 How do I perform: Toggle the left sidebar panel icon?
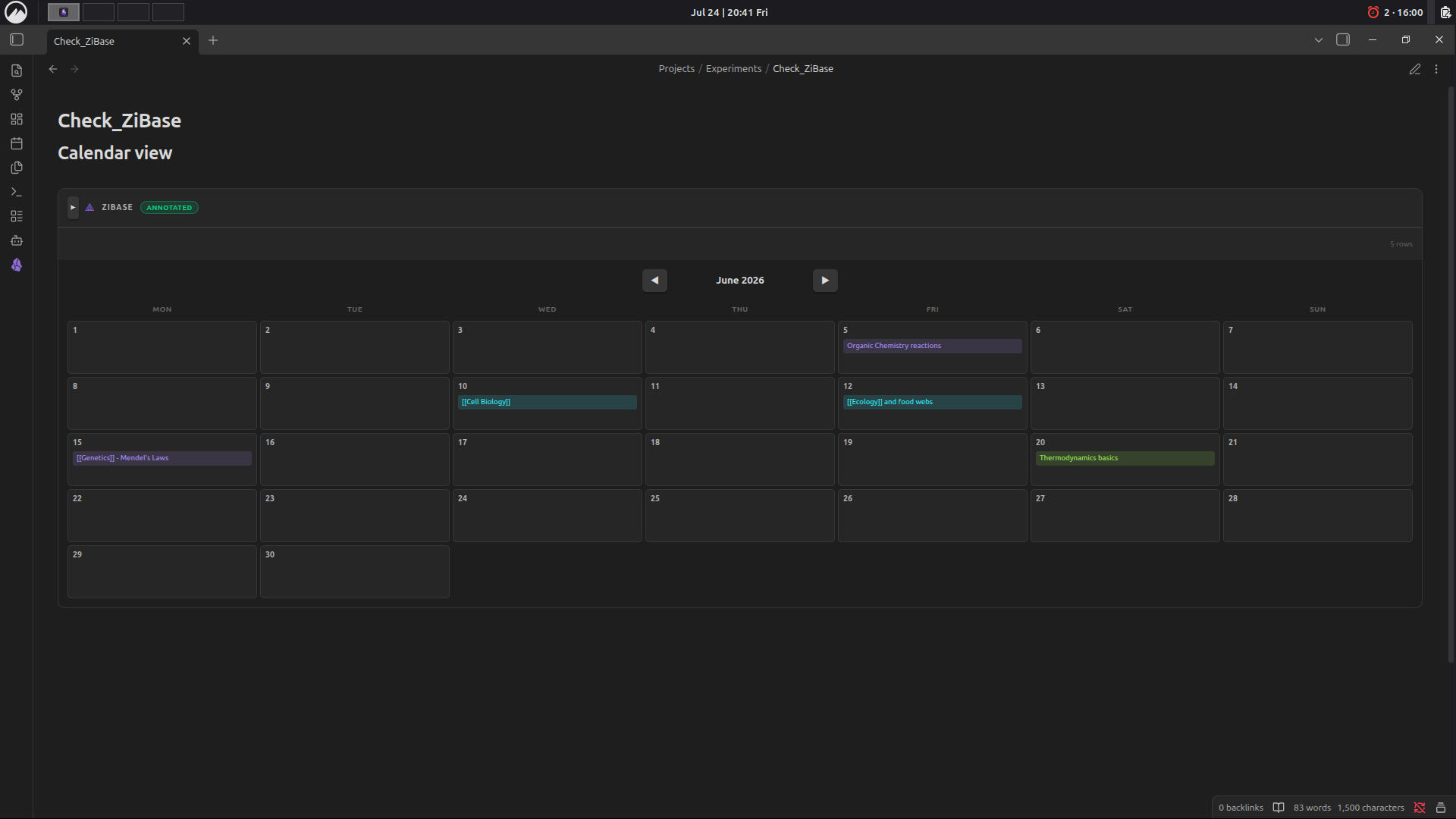click(x=17, y=39)
